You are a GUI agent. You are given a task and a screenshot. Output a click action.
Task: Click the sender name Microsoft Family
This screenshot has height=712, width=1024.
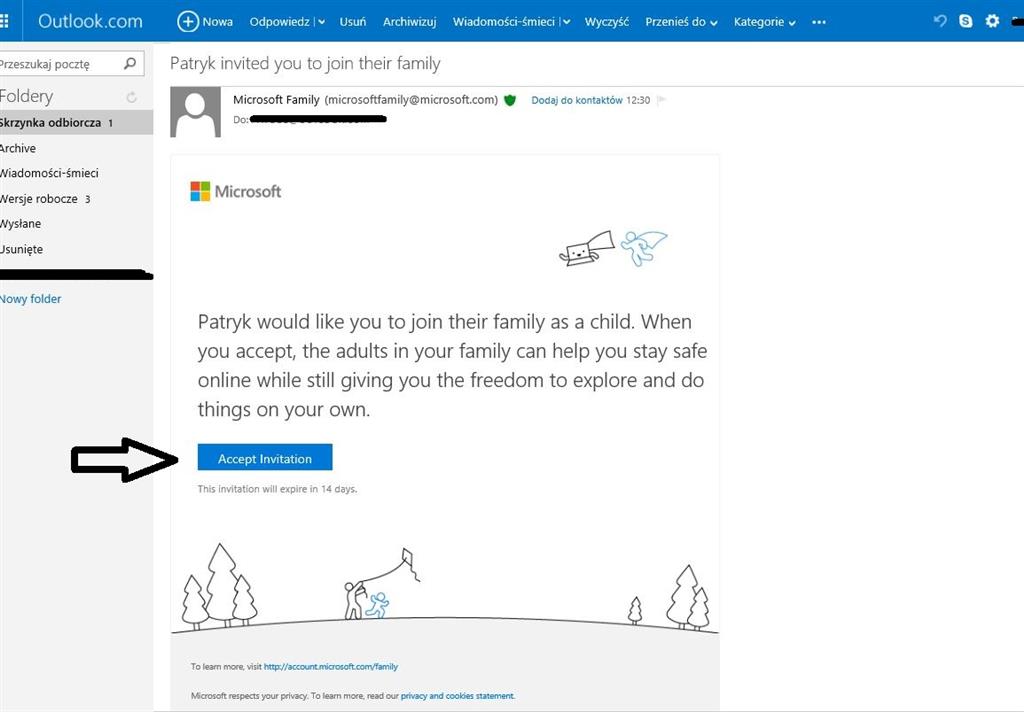point(276,99)
